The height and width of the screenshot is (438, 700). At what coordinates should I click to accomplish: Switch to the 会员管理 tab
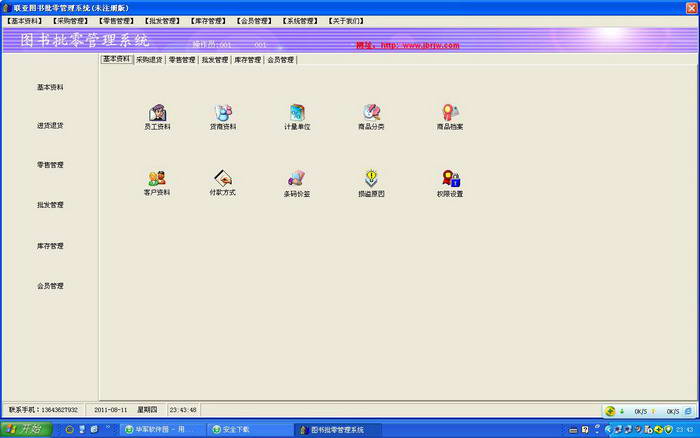(x=280, y=60)
